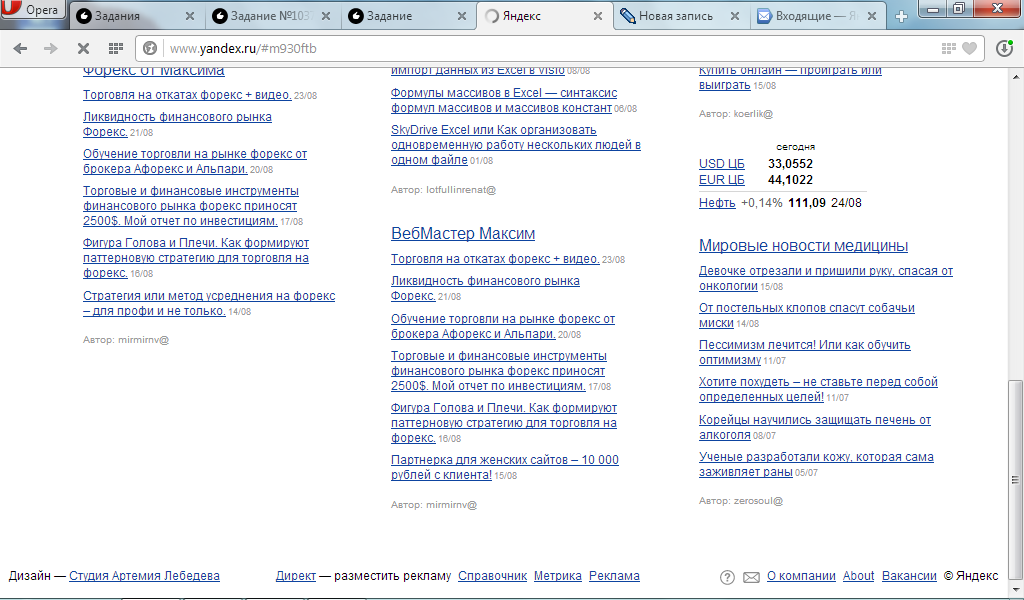
Task: Open Speed Dial grid
Action: (116, 48)
